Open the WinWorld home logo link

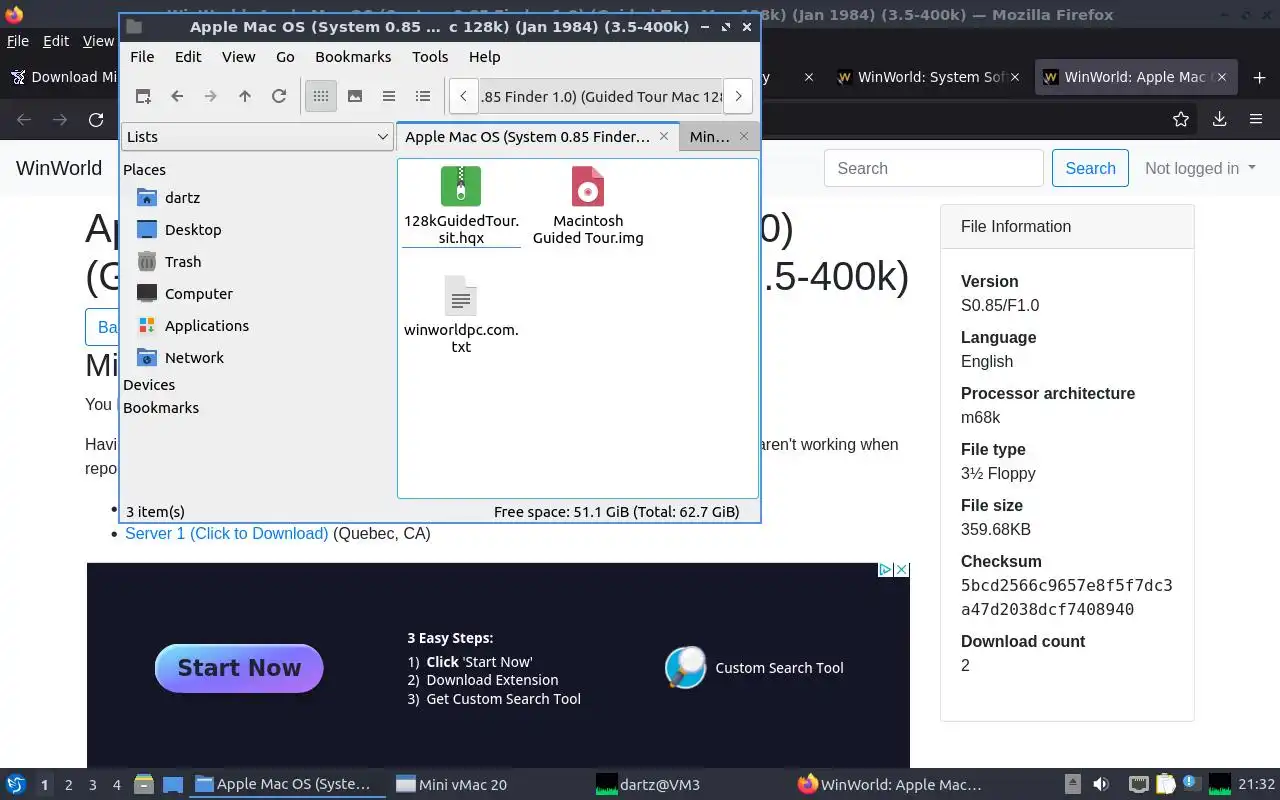59,168
